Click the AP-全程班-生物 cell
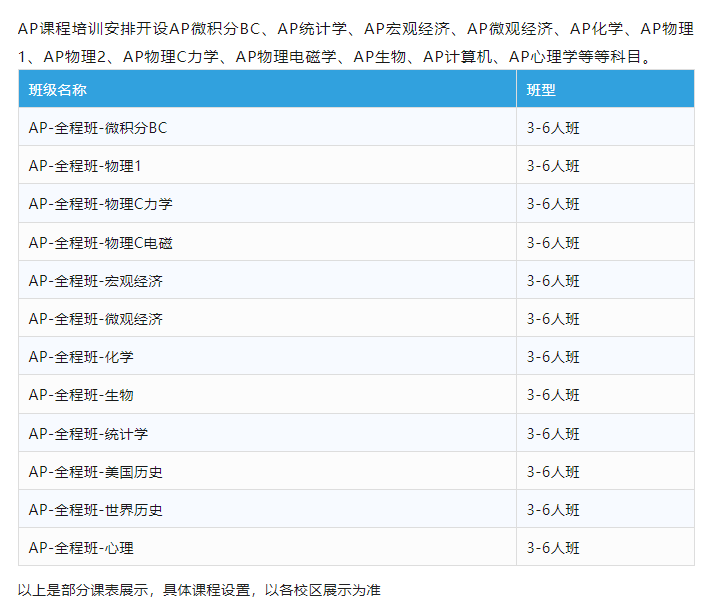 pos(268,395)
